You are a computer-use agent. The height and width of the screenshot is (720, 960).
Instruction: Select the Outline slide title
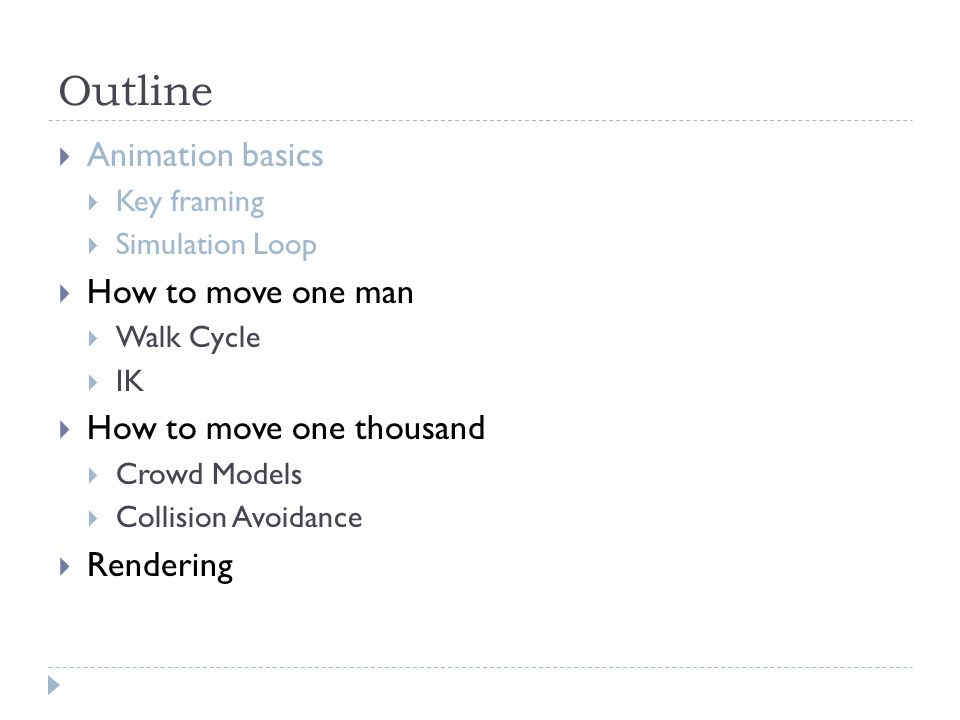136,91
